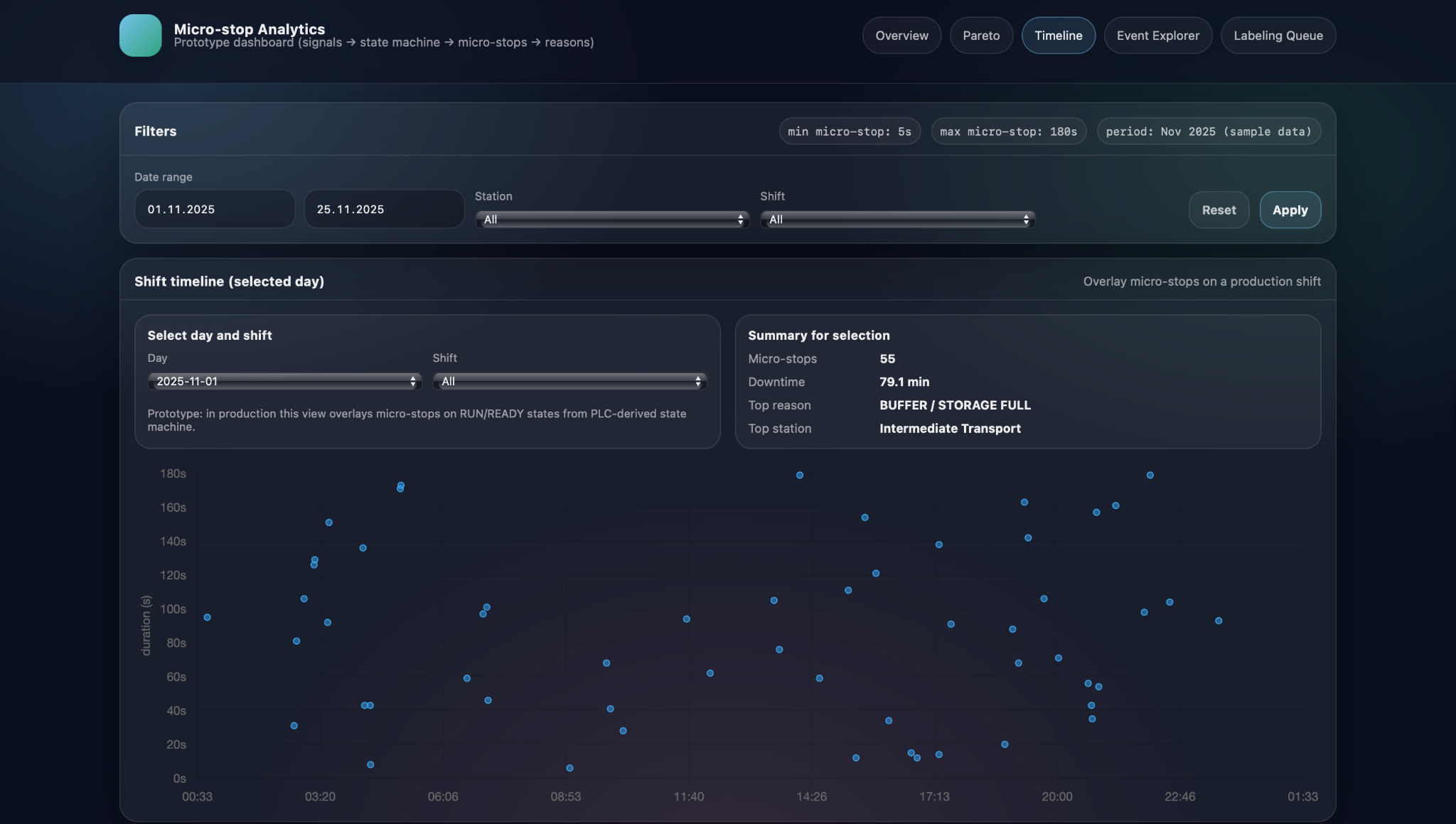This screenshot has width=1456, height=824.
Task: Open the Shift dropdown under Select day
Action: tap(569, 382)
